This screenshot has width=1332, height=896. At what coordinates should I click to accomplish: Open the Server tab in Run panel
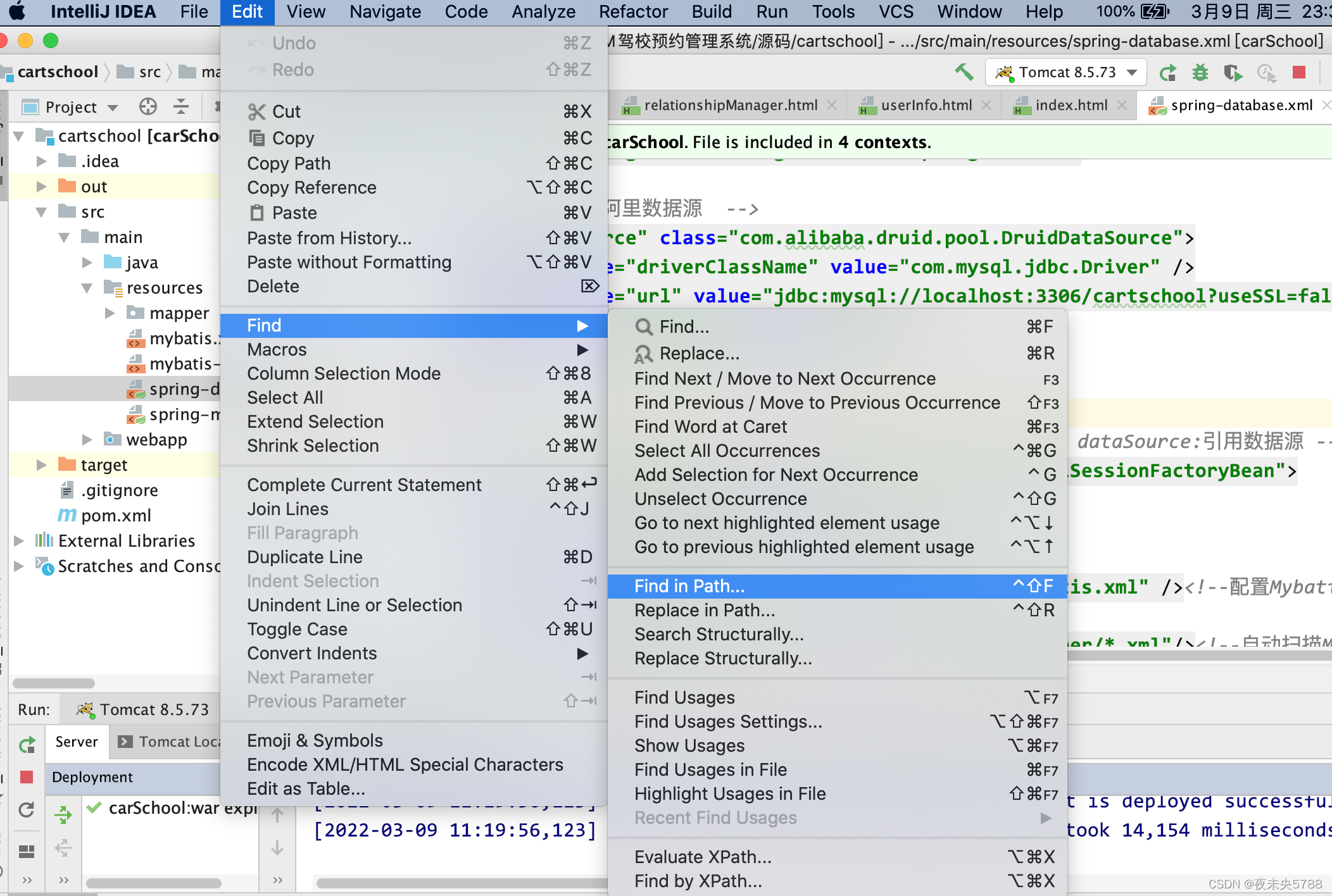coord(76,742)
